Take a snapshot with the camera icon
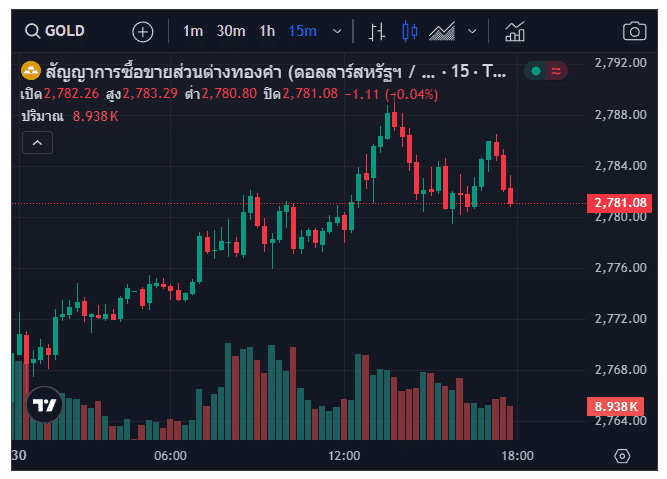The width and height of the screenshot is (667, 479). [634, 31]
